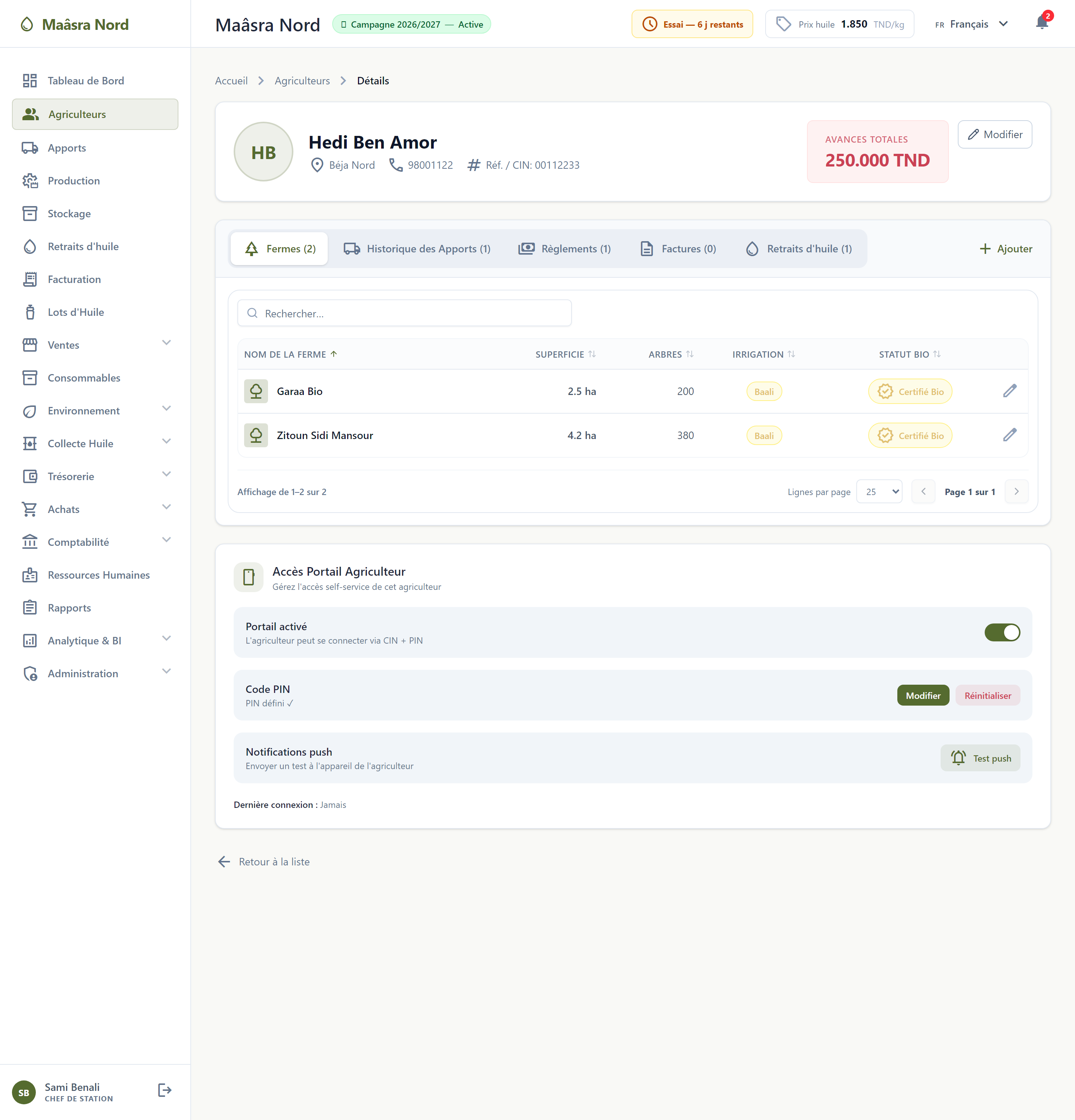Click Modifier for the Code PIN
The width and height of the screenshot is (1075, 1120).
(923, 696)
